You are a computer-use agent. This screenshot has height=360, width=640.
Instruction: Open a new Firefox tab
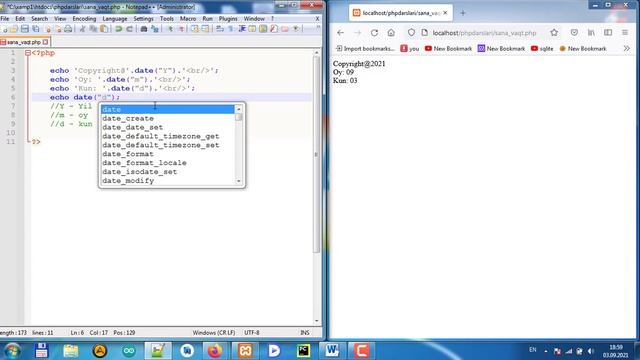click(x=463, y=13)
